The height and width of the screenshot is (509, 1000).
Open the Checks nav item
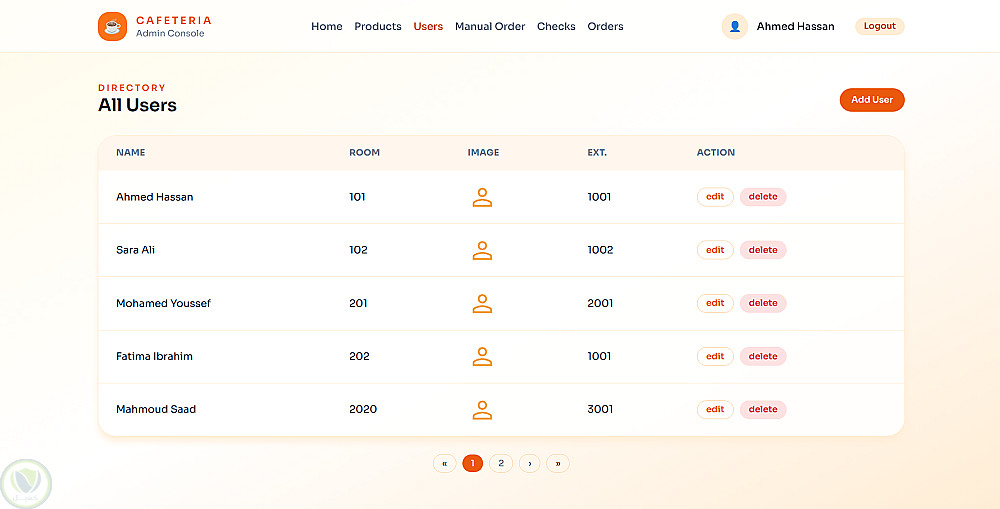pos(556,26)
